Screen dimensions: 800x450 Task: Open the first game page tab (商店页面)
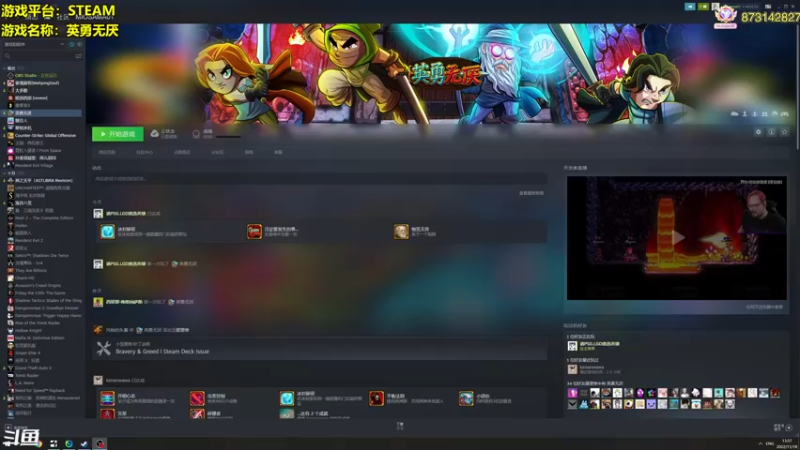coord(107,153)
